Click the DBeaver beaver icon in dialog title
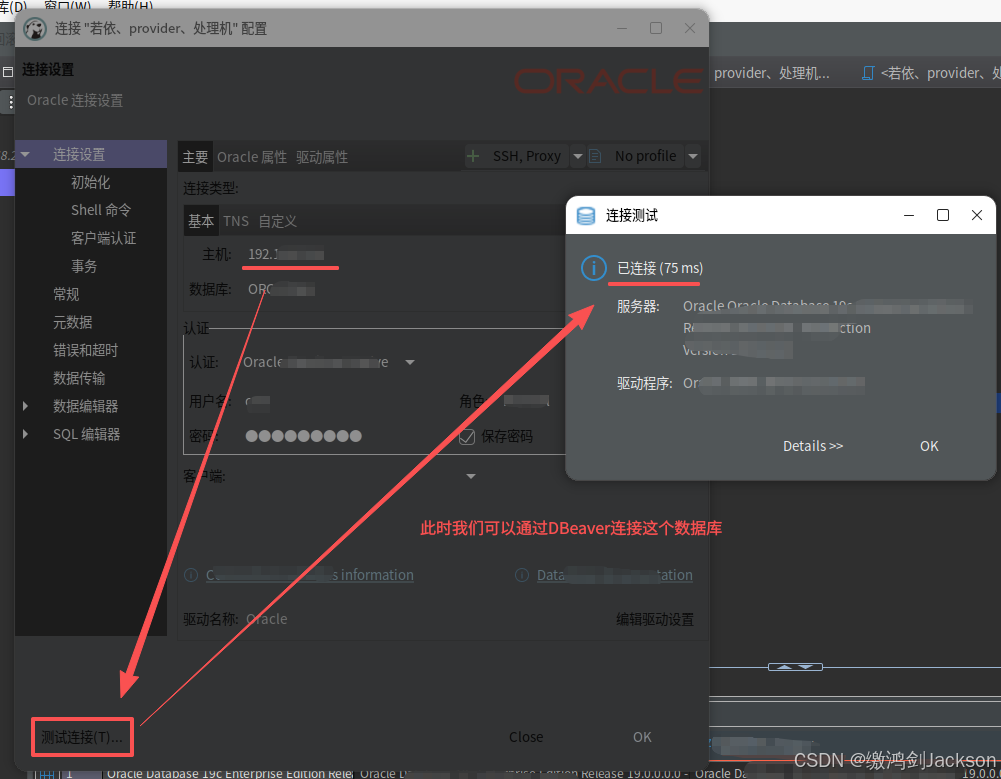The width and height of the screenshot is (1001, 779). [35, 29]
